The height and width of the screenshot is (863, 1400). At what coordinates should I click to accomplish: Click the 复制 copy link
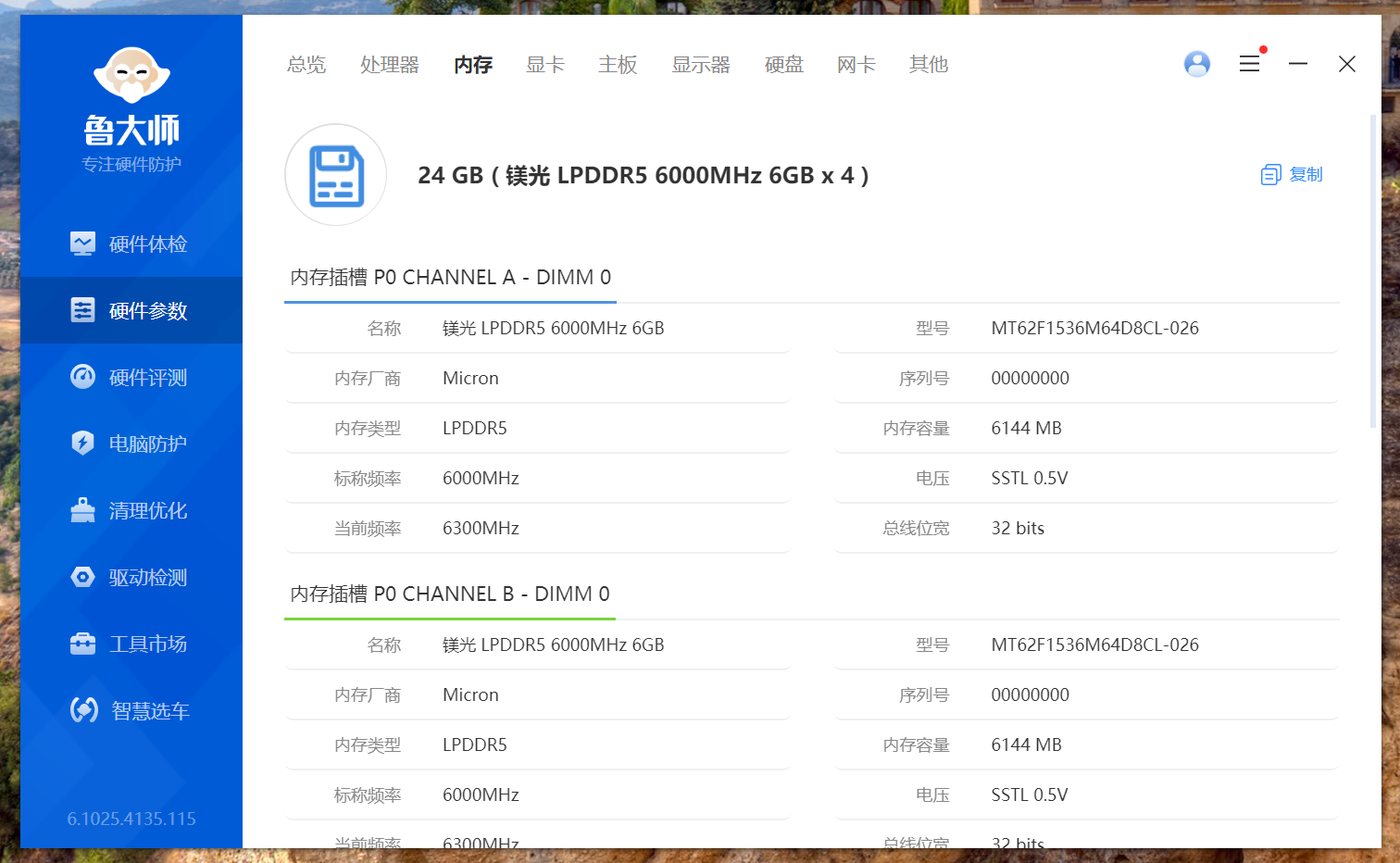[x=1306, y=174]
